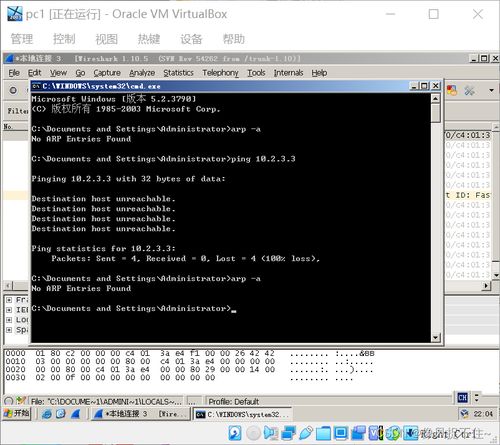This screenshot has height=445, width=500.
Task: Open VirtualBox 帮助 menu
Action: tap(234, 39)
